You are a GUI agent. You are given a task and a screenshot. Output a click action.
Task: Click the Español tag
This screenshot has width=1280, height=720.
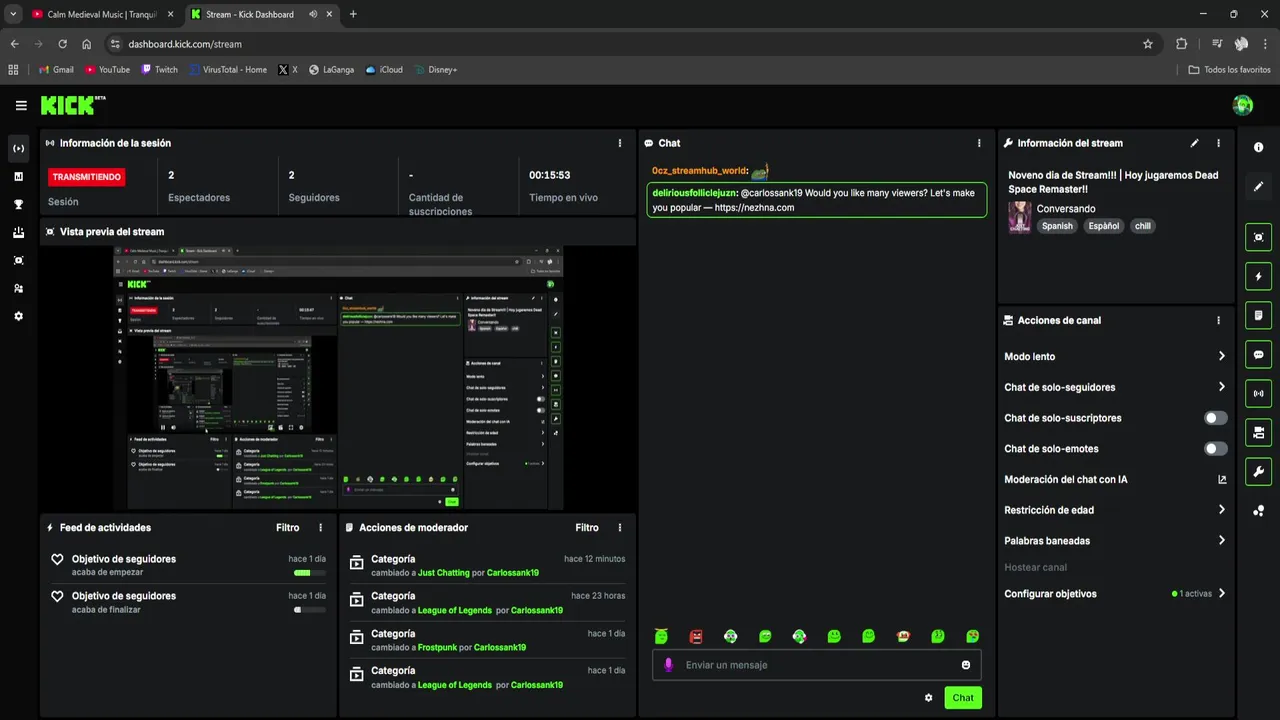pyautogui.click(x=1104, y=226)
